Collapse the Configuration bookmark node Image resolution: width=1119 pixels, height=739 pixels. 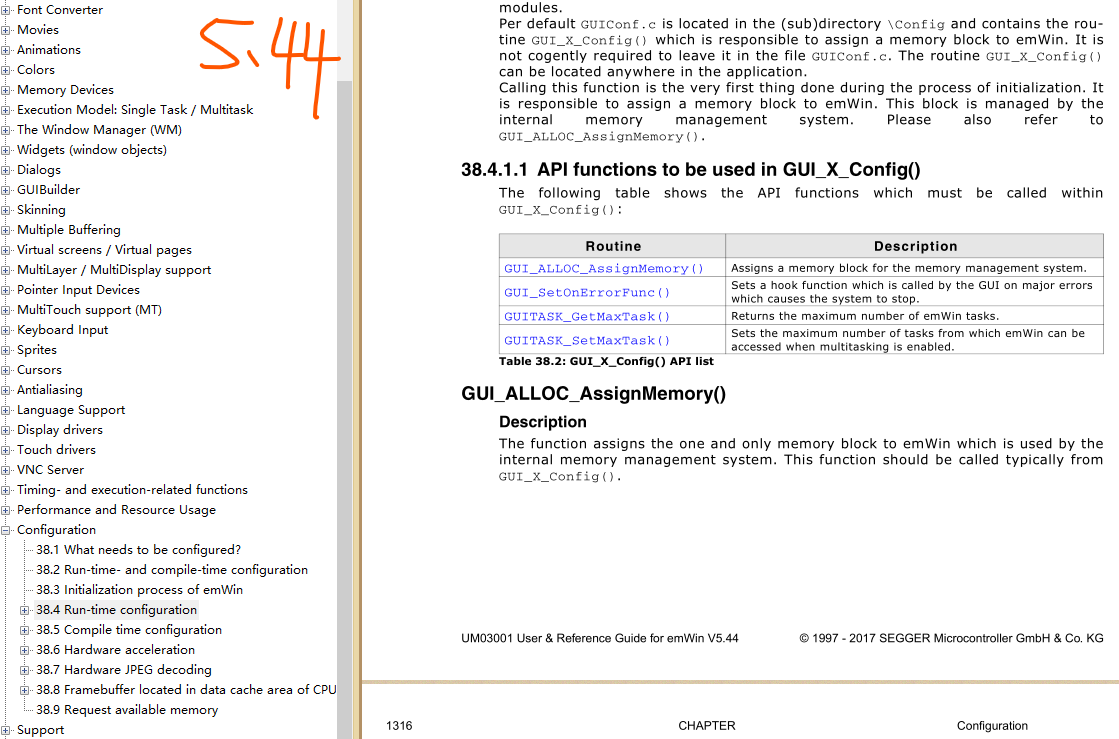click(6, 530)
